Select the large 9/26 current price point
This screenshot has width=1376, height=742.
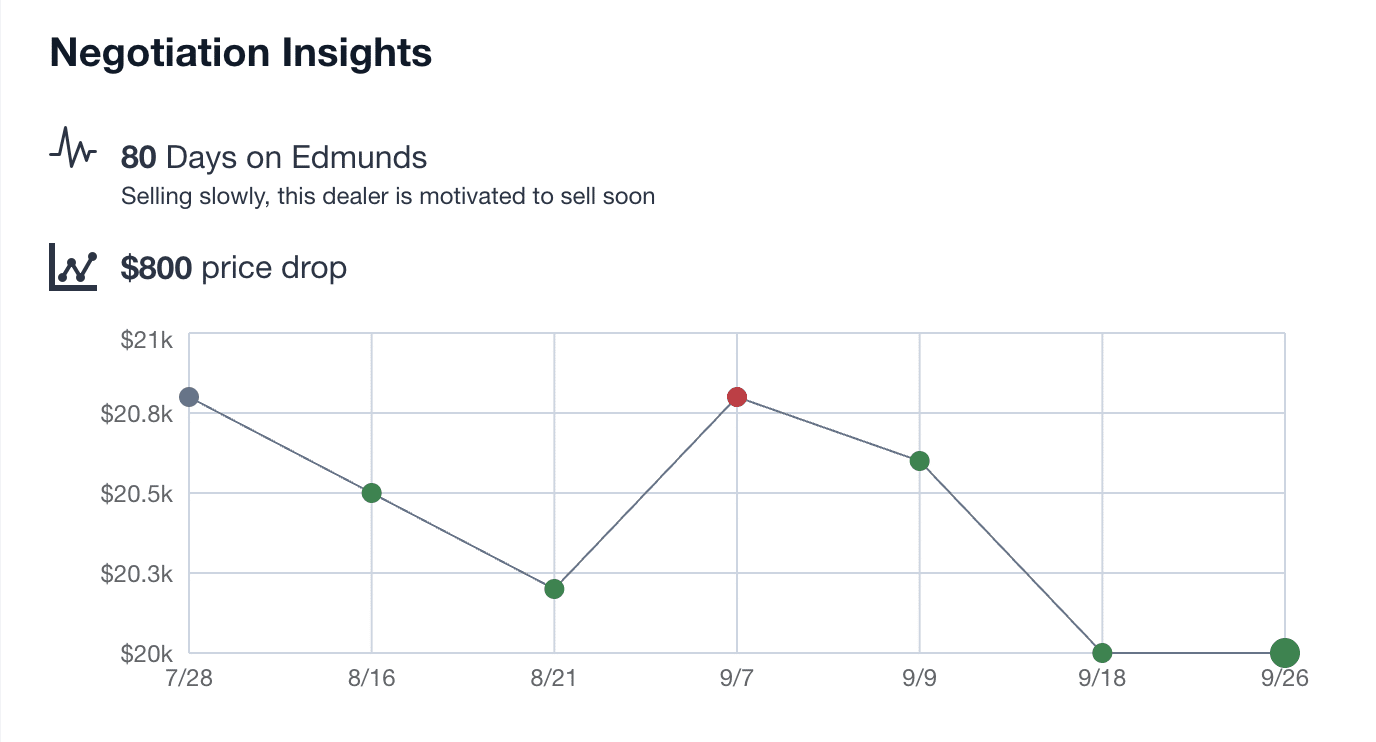coord(1285,653)
